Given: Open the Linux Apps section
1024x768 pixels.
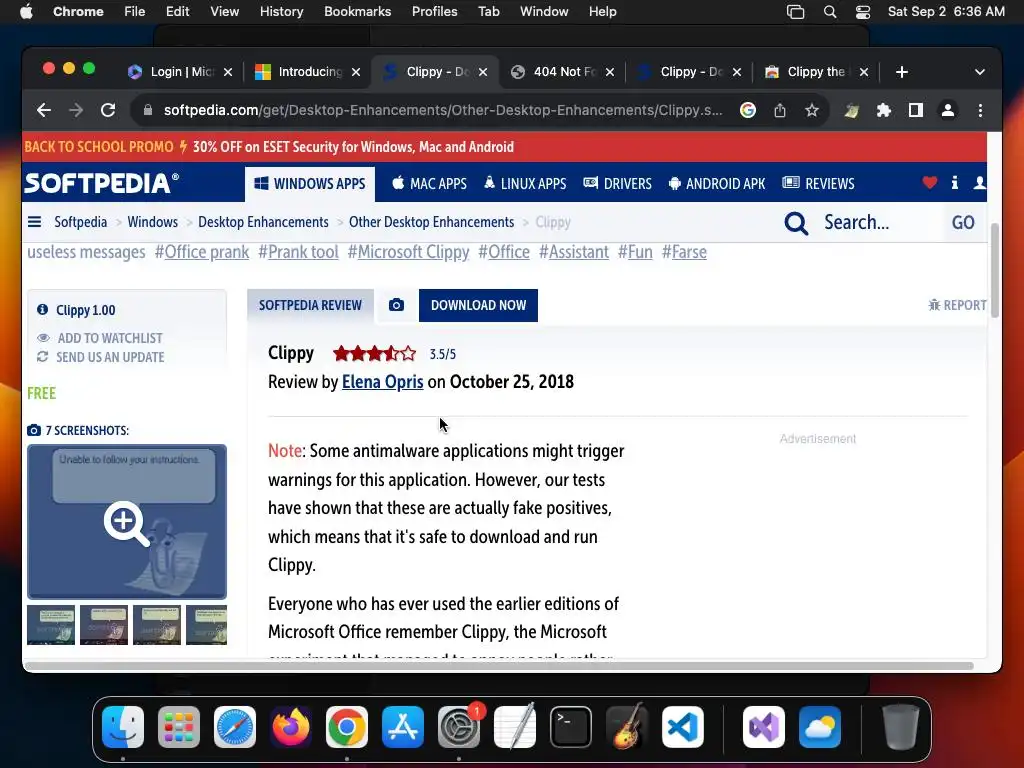Looking at the screenshot, I should (525, 184).
